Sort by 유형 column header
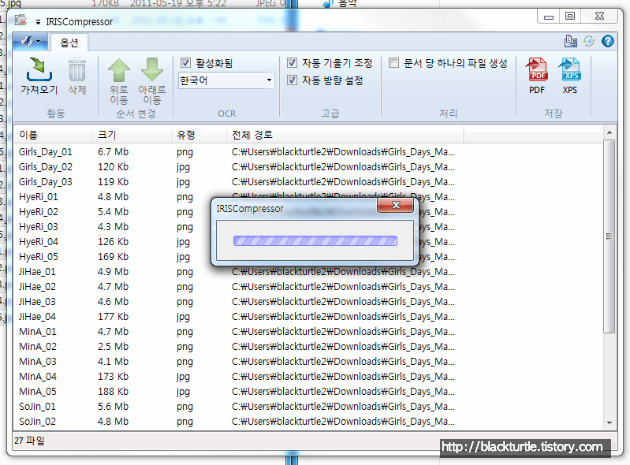Viewport: 630px width, 465px height. tap(199, 135)
